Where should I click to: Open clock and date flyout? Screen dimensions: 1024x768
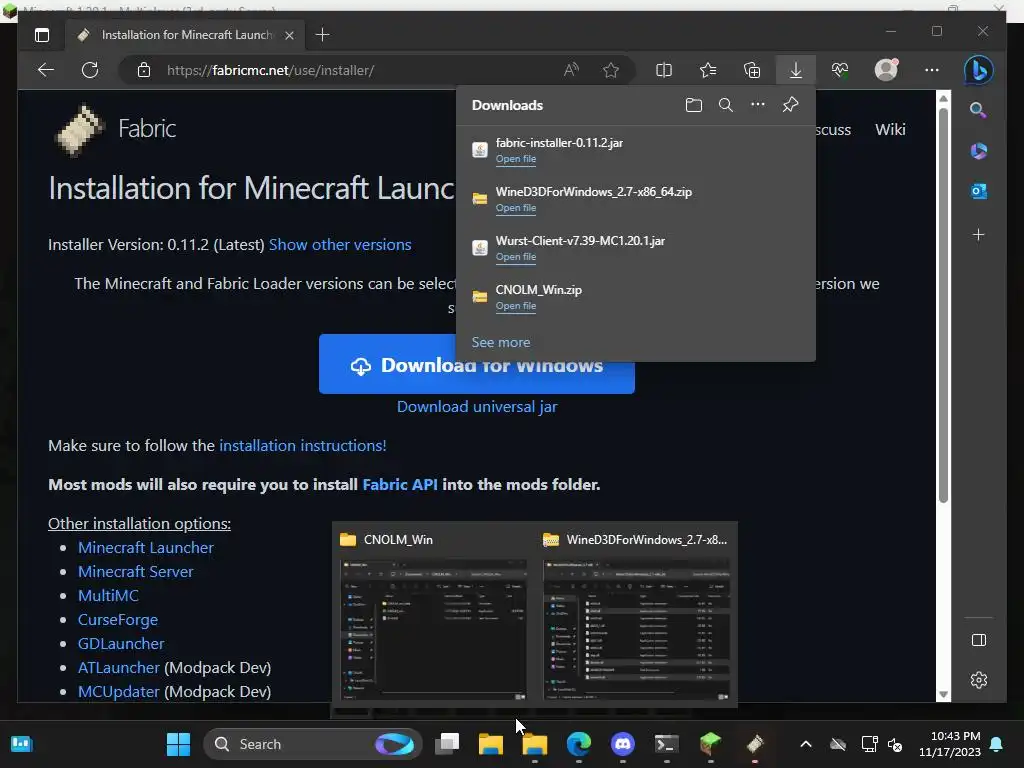950,744
